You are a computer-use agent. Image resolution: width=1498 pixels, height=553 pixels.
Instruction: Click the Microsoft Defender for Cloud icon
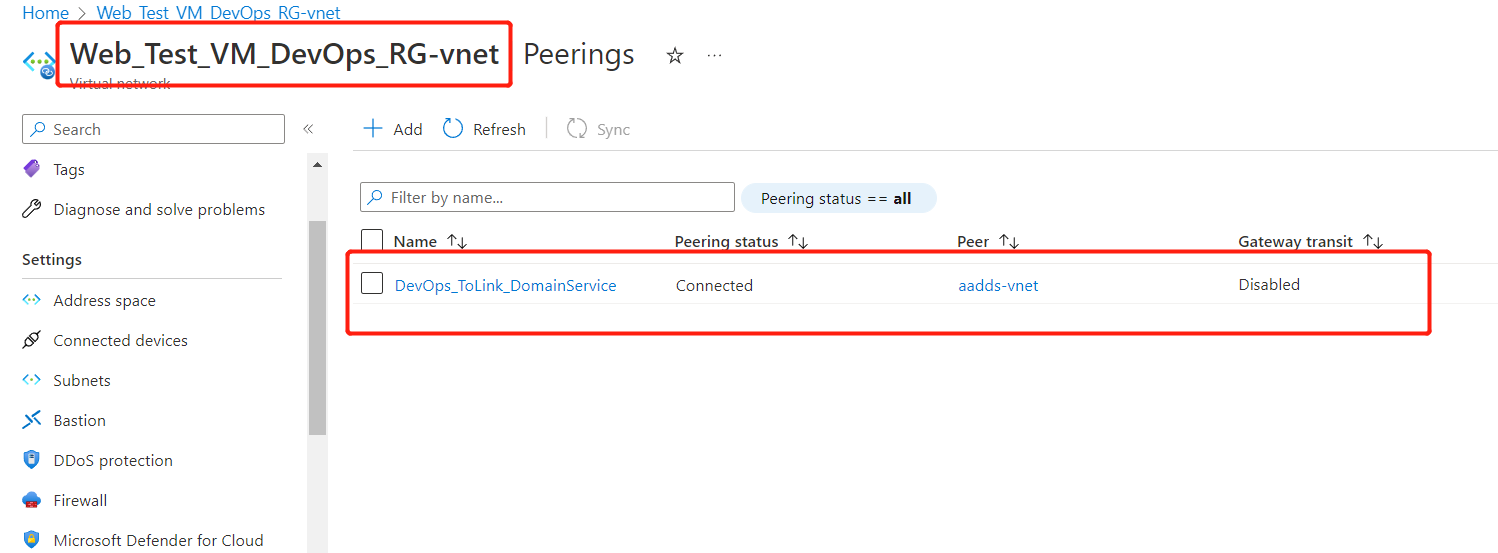(x=32, y=540)
